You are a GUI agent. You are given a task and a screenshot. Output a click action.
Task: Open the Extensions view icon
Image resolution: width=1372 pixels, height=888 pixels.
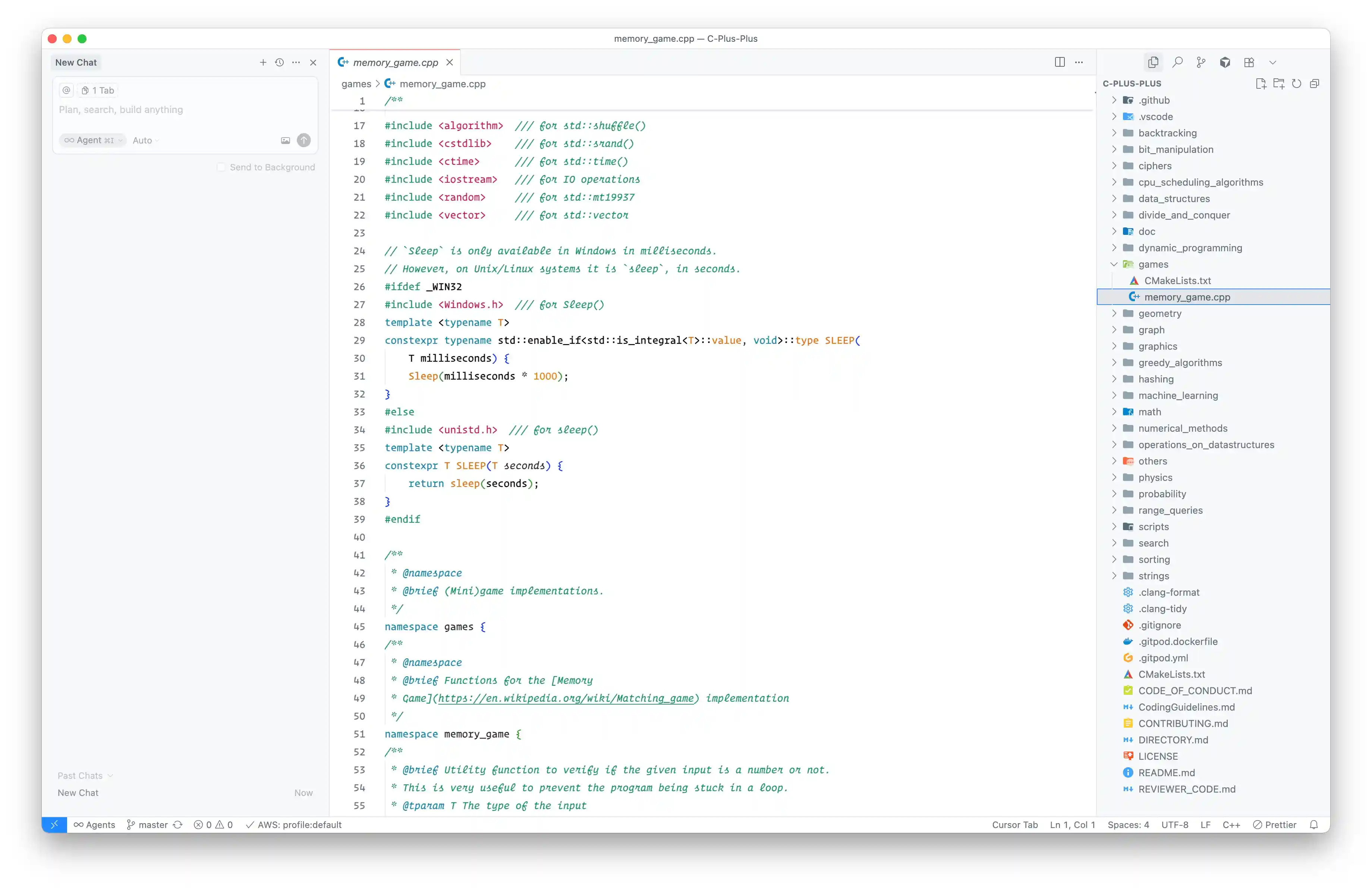tap(1249, 62)
